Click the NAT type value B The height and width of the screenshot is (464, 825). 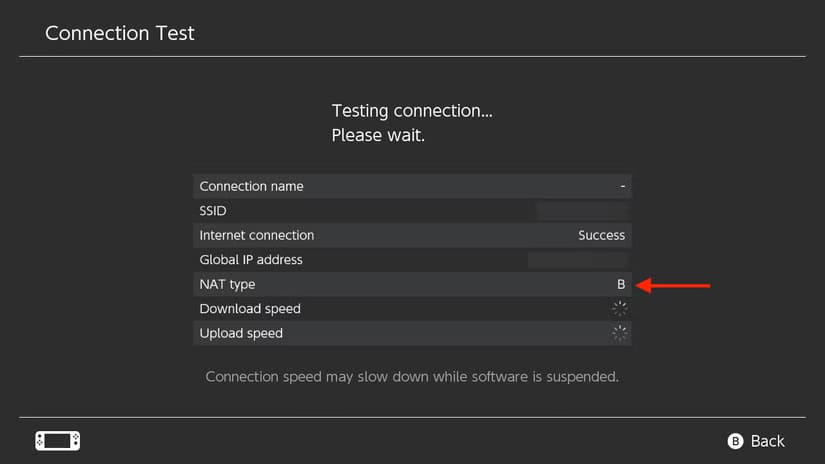(x=621, y=284)
